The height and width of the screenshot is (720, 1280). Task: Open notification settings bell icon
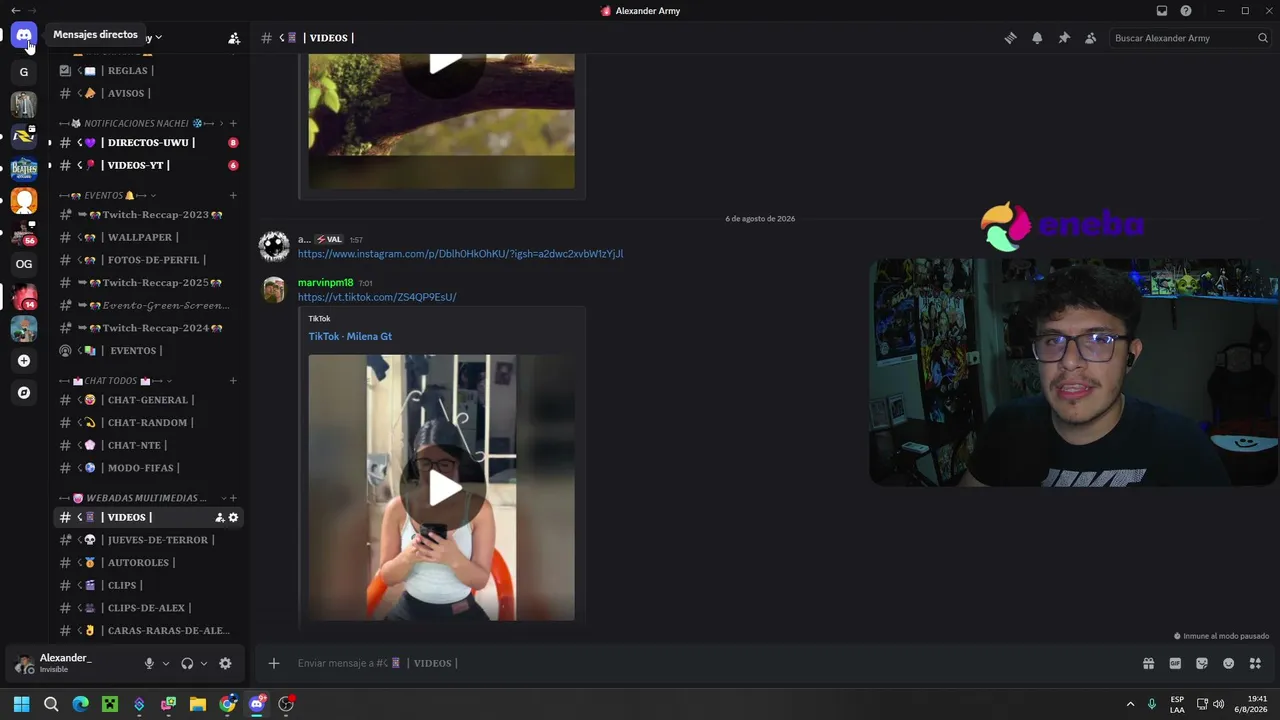tap(1037, 38)
